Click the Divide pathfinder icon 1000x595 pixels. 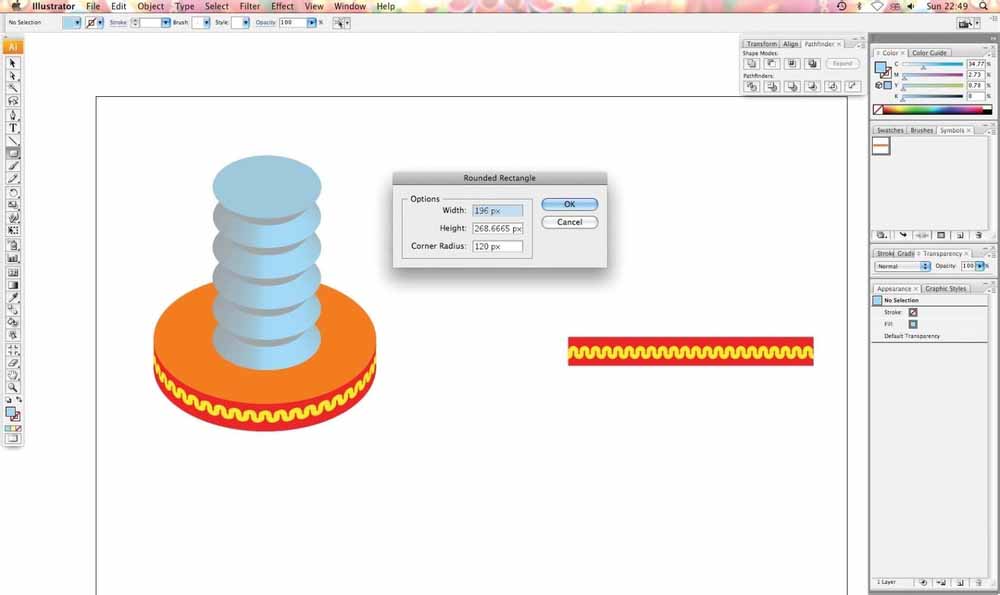click(x=751, y=86)
